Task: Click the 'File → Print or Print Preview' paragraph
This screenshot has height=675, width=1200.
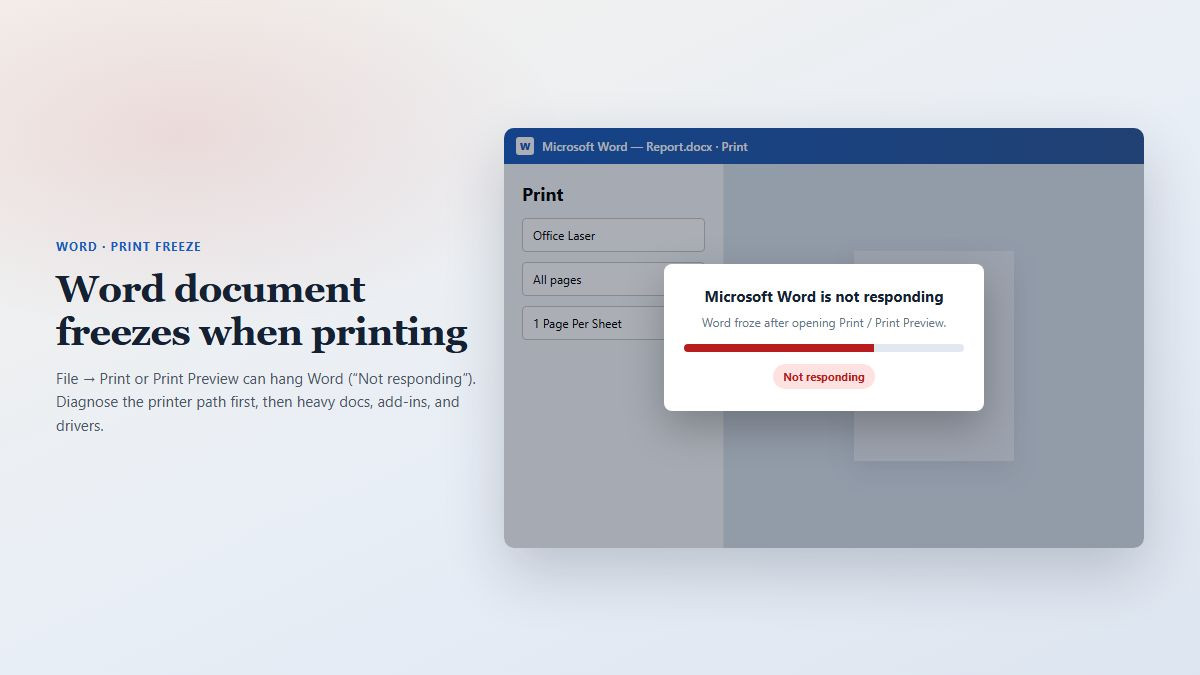Action: point(266,402)
